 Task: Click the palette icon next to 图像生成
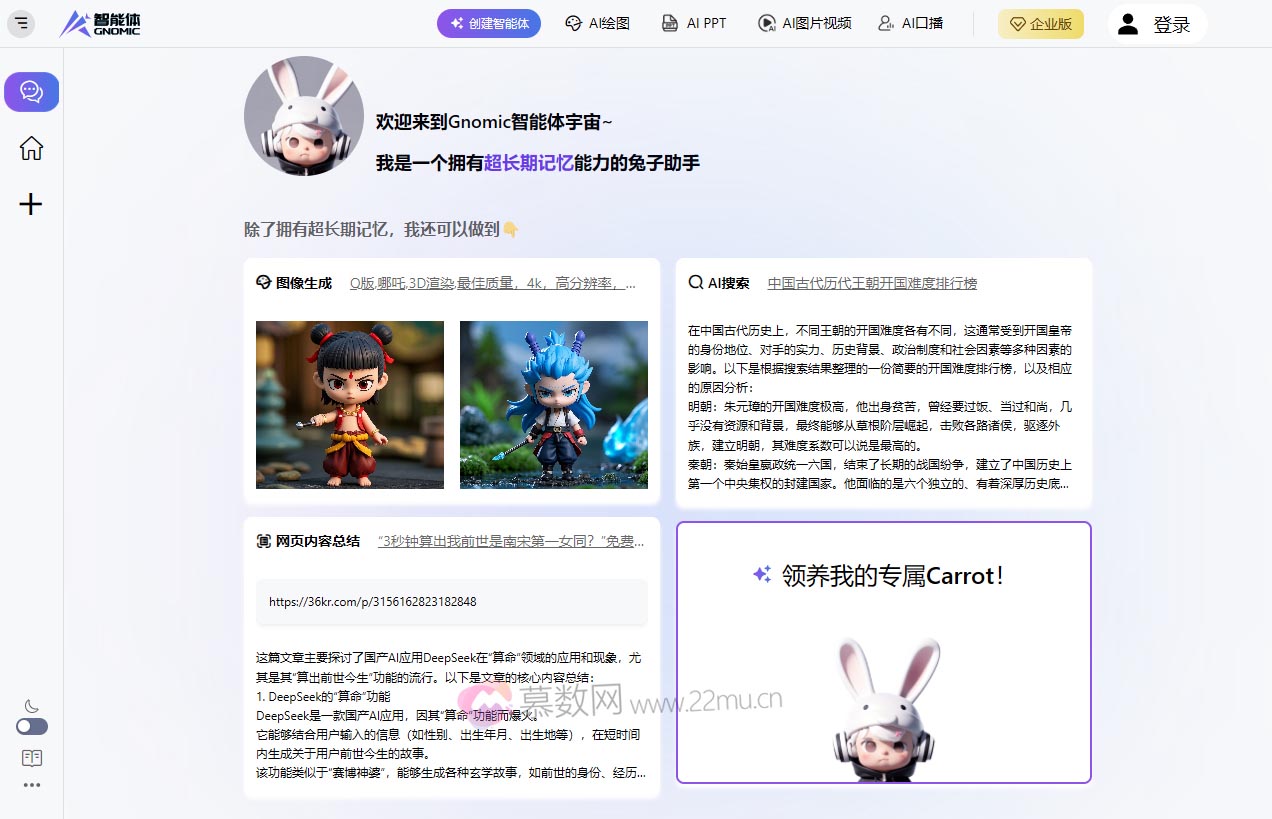(262, 283)
